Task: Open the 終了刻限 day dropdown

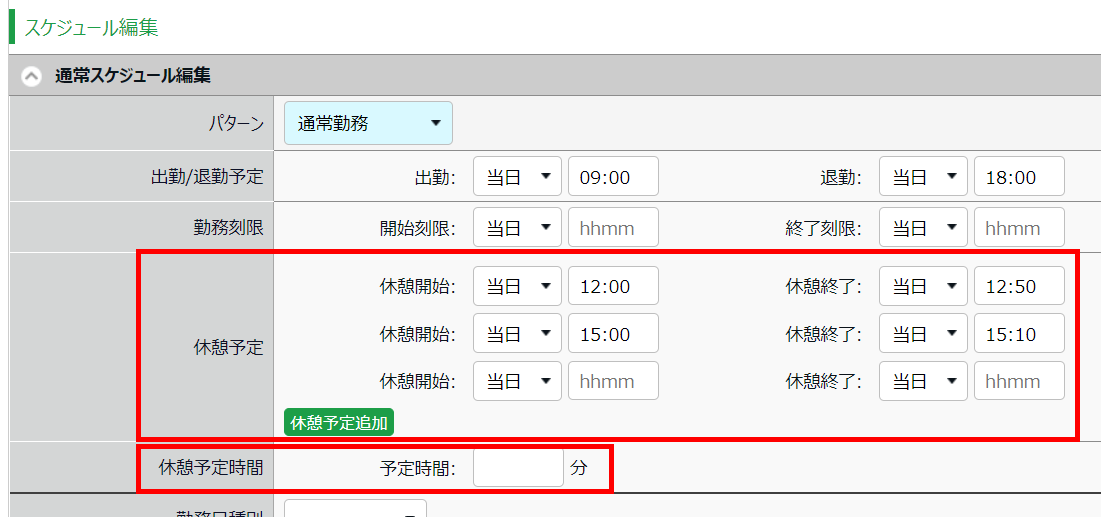Action: (923, 228)
